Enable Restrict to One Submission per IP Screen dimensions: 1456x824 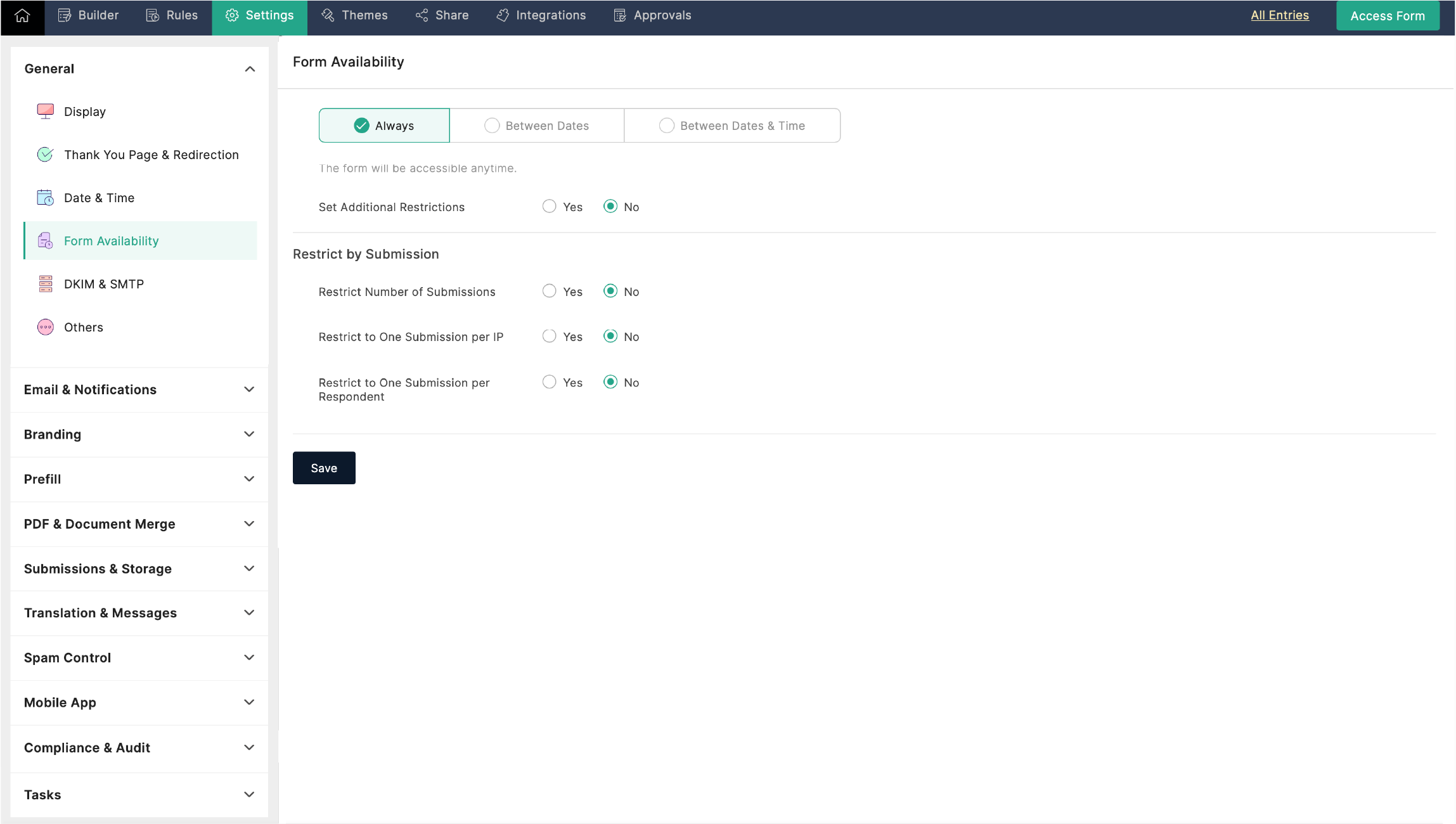click(x=549, y=336)
